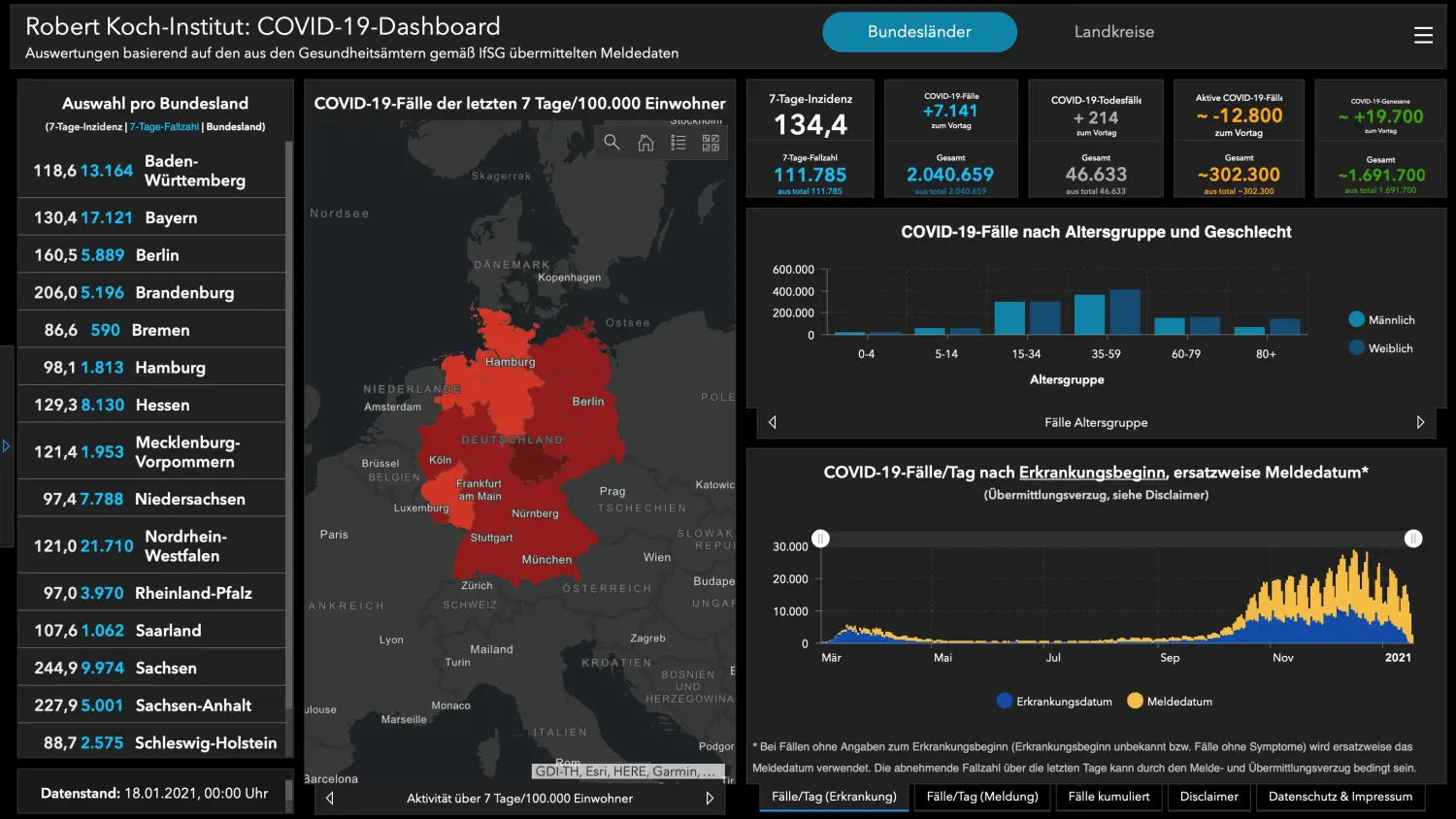This screenshot has width=1456, height=819.
Task: Go to previous map view arrow
Action: pyautogui.click(x=330, y=798)
